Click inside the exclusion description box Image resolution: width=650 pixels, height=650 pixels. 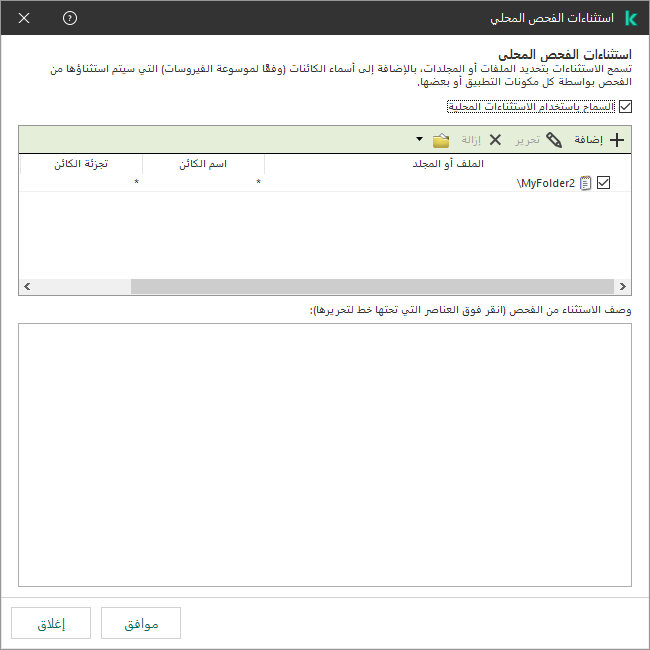coord(325,455)
